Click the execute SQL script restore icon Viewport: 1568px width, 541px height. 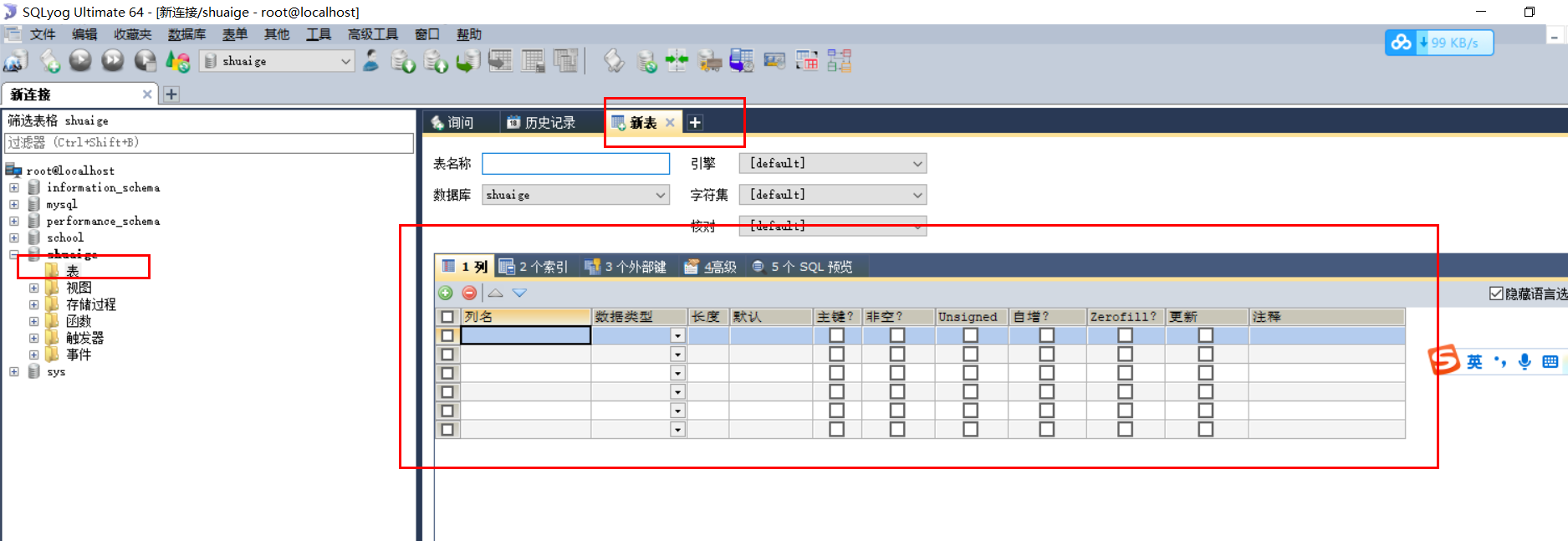click(x=467, y=61)
